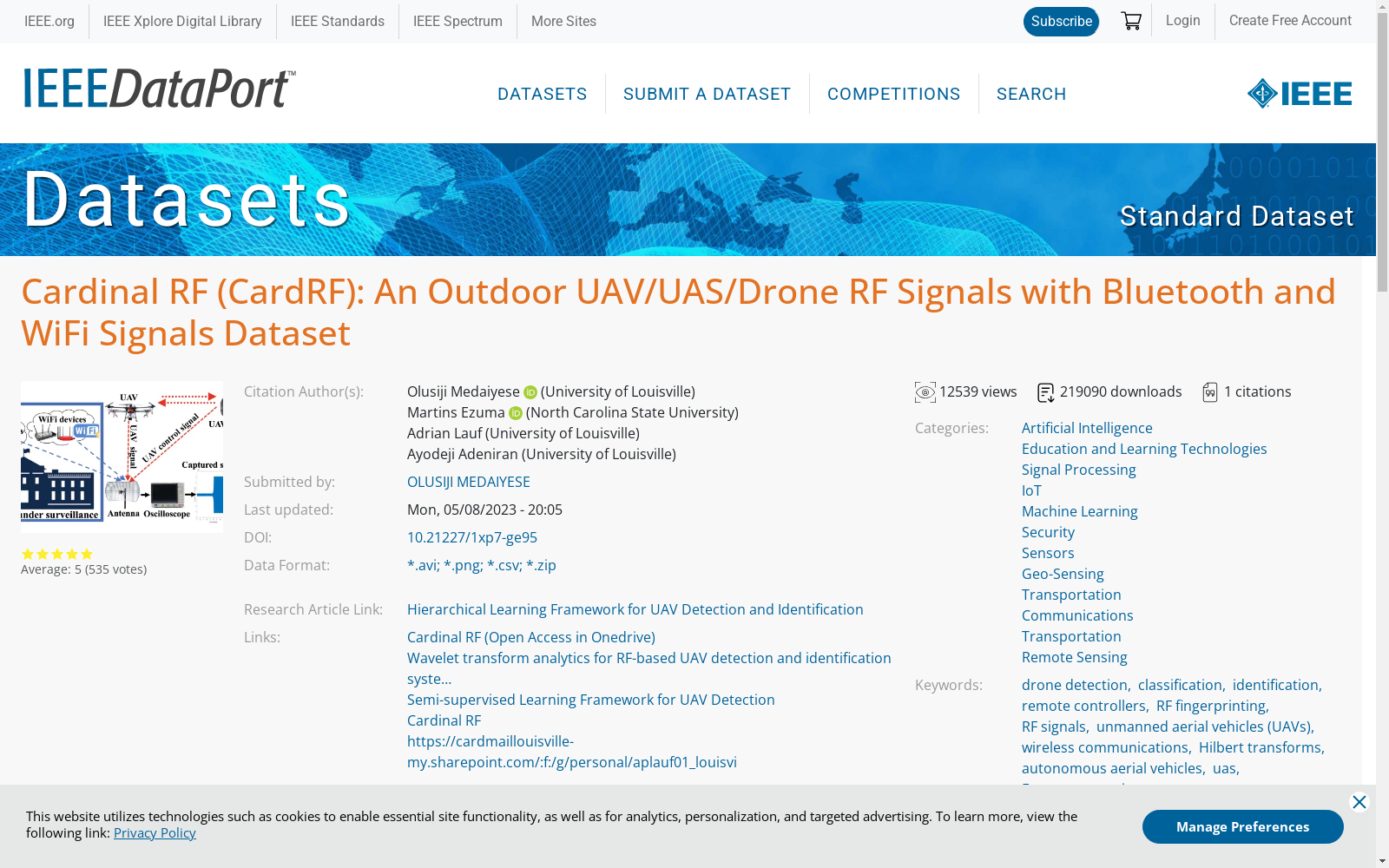Go to COMPETITIONS

coord(894,94)
